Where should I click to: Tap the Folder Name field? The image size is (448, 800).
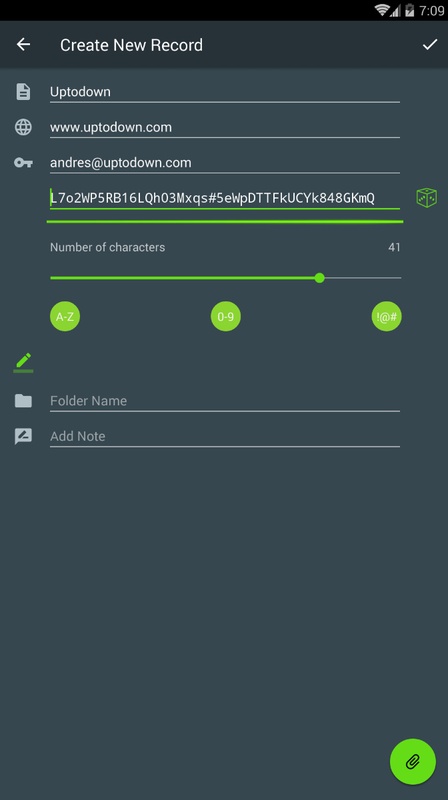[225, 401]
